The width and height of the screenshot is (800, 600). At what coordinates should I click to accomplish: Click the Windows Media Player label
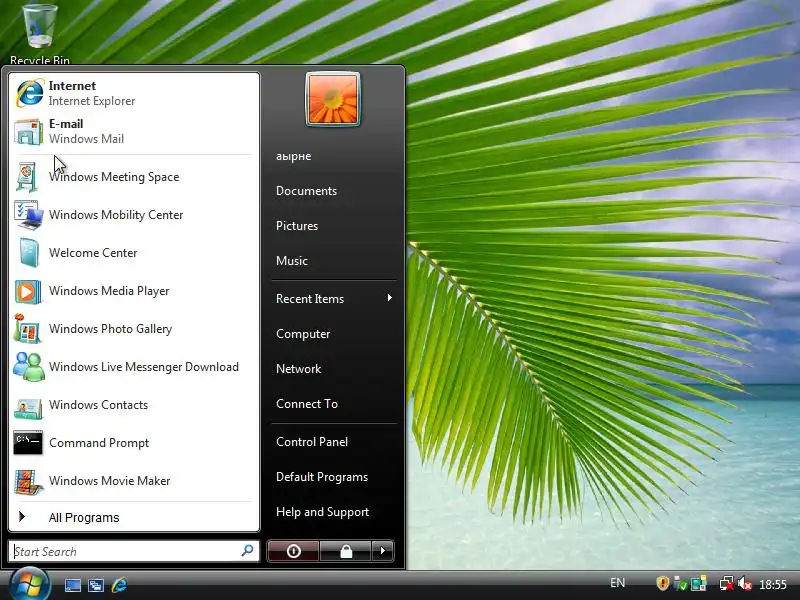(x=109, y=291)
